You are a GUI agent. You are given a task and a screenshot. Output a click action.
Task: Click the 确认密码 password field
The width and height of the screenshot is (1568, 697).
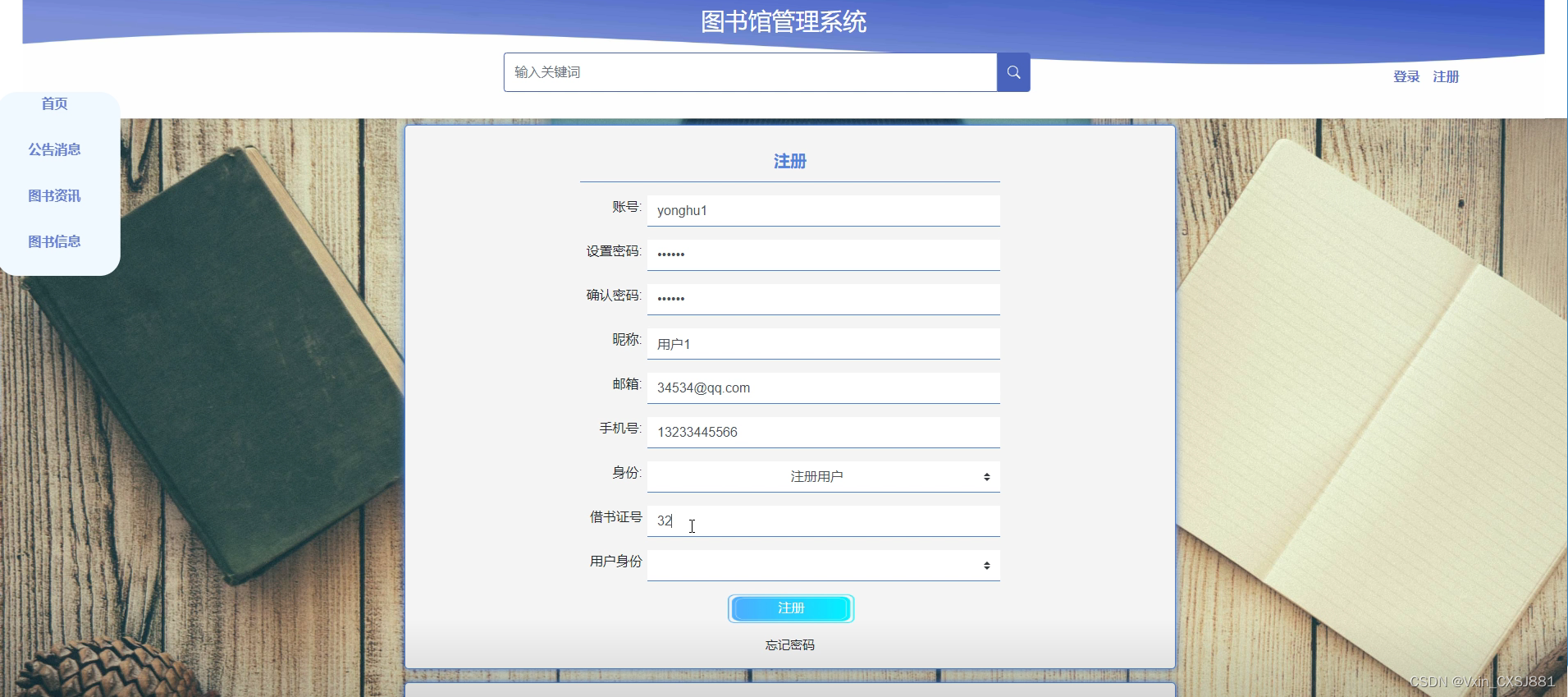pos(823,299)
